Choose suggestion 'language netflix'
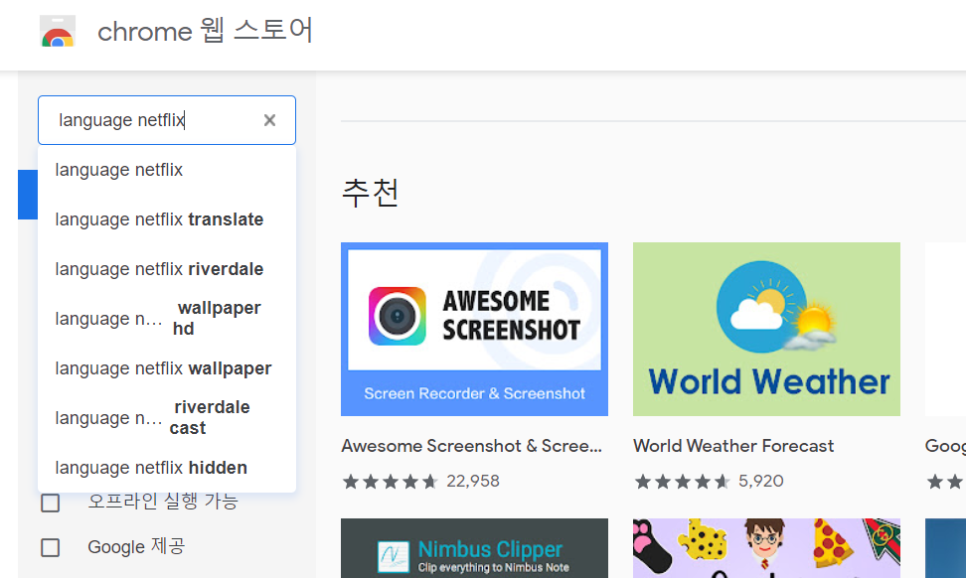Screen dimensions: 966x578 (x=166, y=169)
